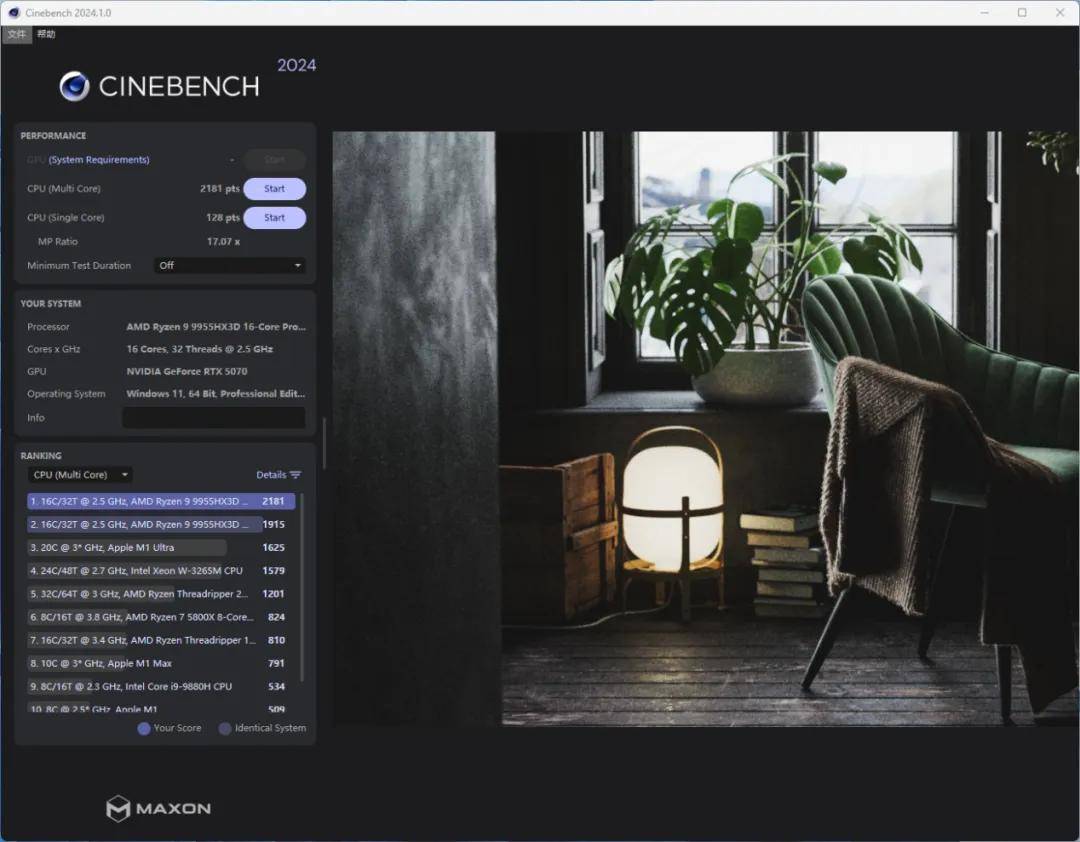Click the 16 Cores, 32 Threads value
This screenshot has width=1080, height=842.
click(199, 349)
